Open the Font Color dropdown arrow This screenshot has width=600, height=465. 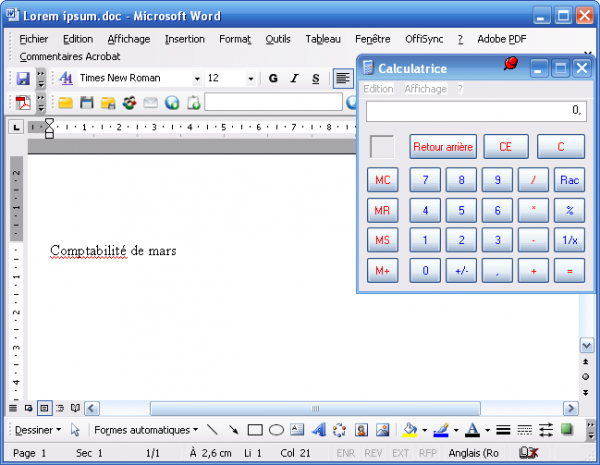tap(487, 431)
